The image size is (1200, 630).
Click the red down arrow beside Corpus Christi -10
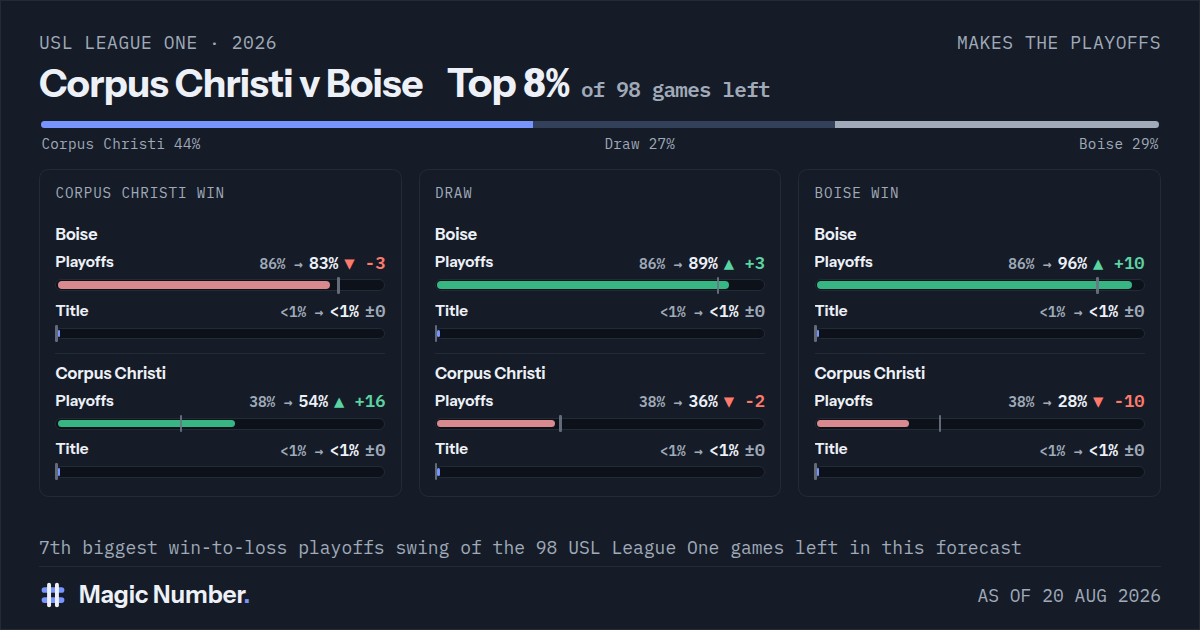click(1097, 402)
